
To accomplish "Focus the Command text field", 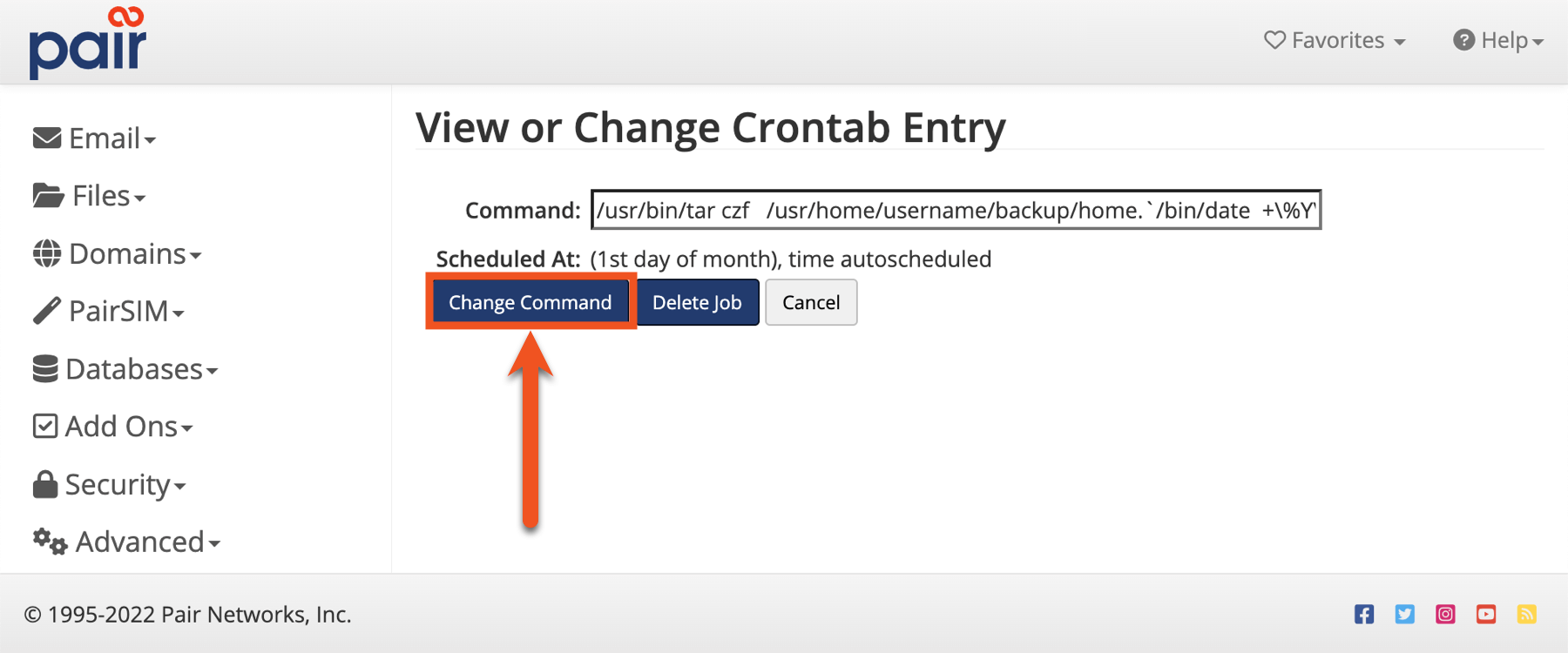I will click(956, 210).
